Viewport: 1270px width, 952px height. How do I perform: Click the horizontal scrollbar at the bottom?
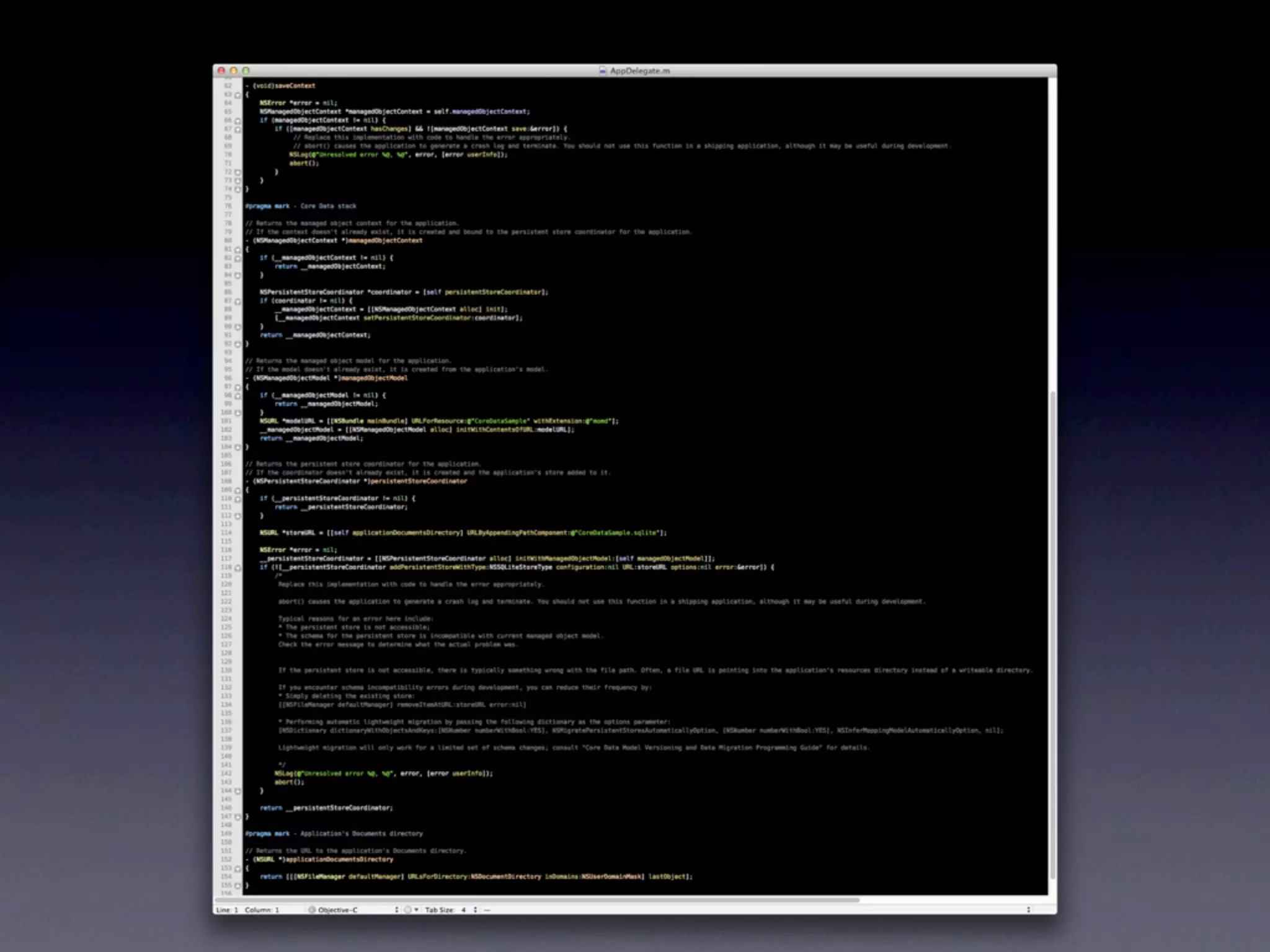click(x=537, y=900)
